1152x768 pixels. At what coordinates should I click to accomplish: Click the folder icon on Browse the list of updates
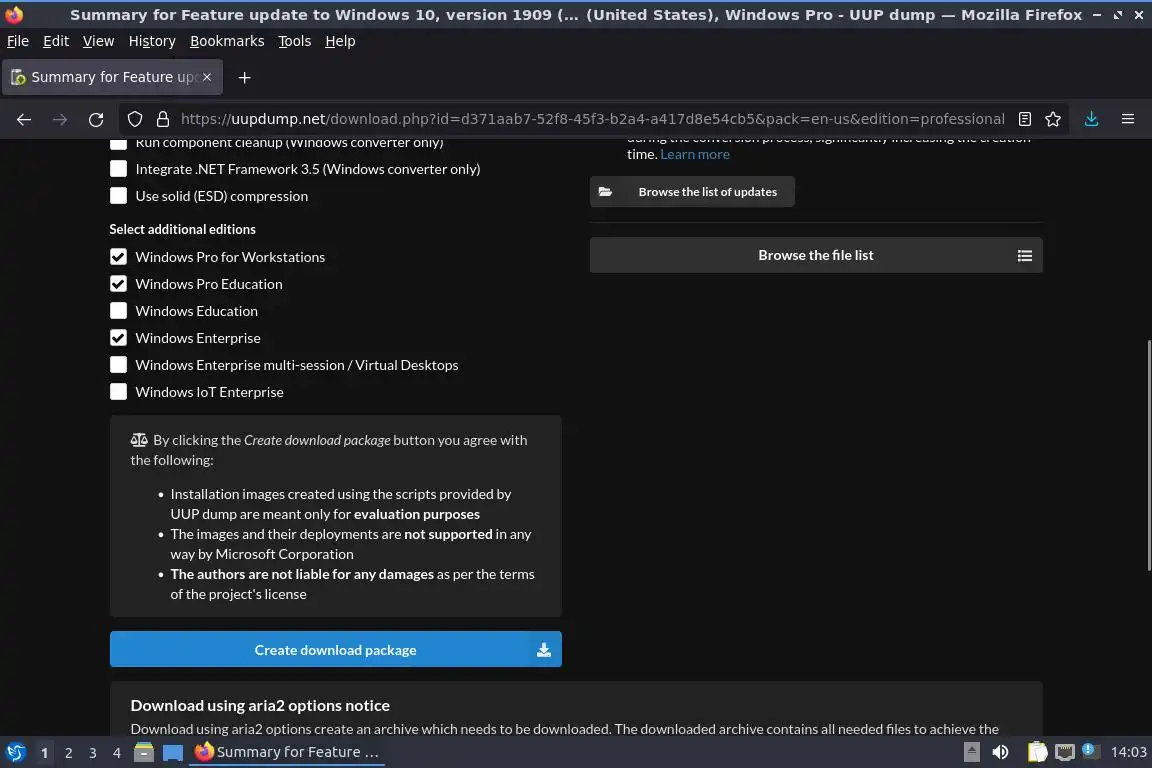pos(605,192)
